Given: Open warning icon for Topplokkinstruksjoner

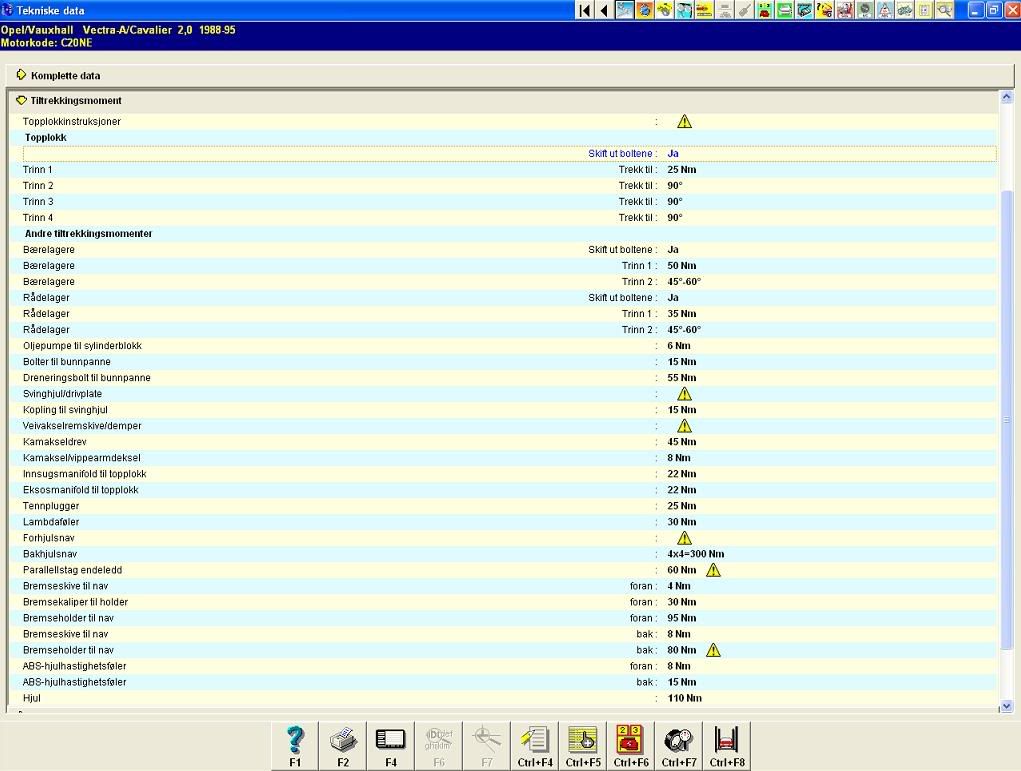Looking at the screenshot, I should [684, 122].
